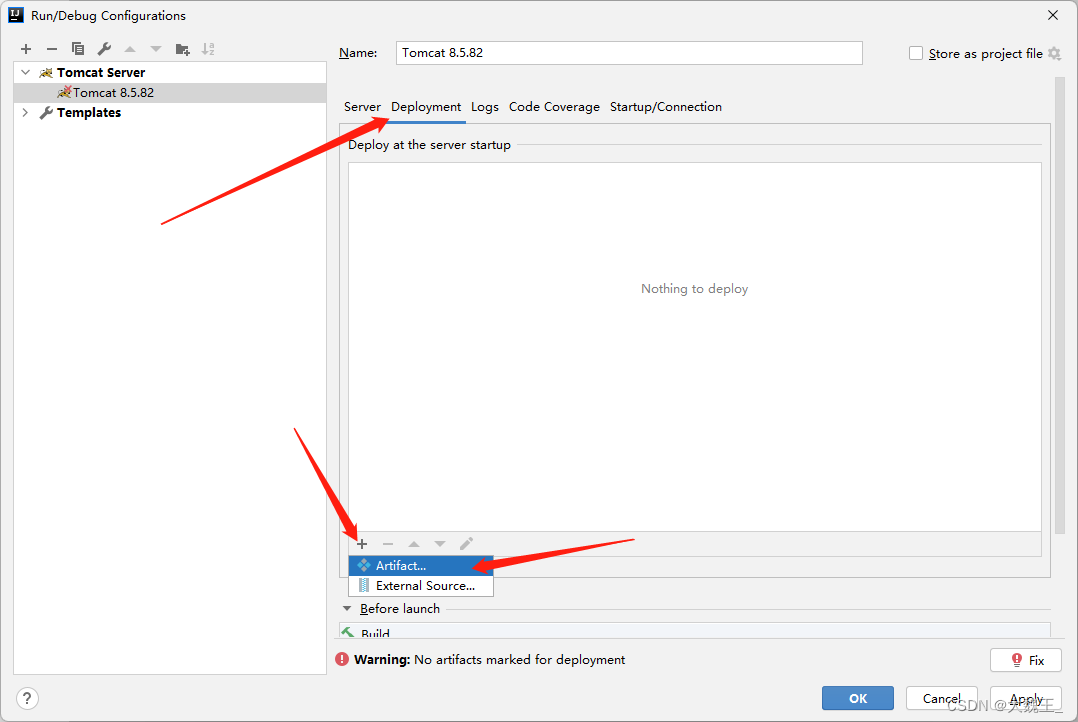Open settings gear next to Store as project file
The width and height of the screenshot is (1078, 722).
point(1055,54)
